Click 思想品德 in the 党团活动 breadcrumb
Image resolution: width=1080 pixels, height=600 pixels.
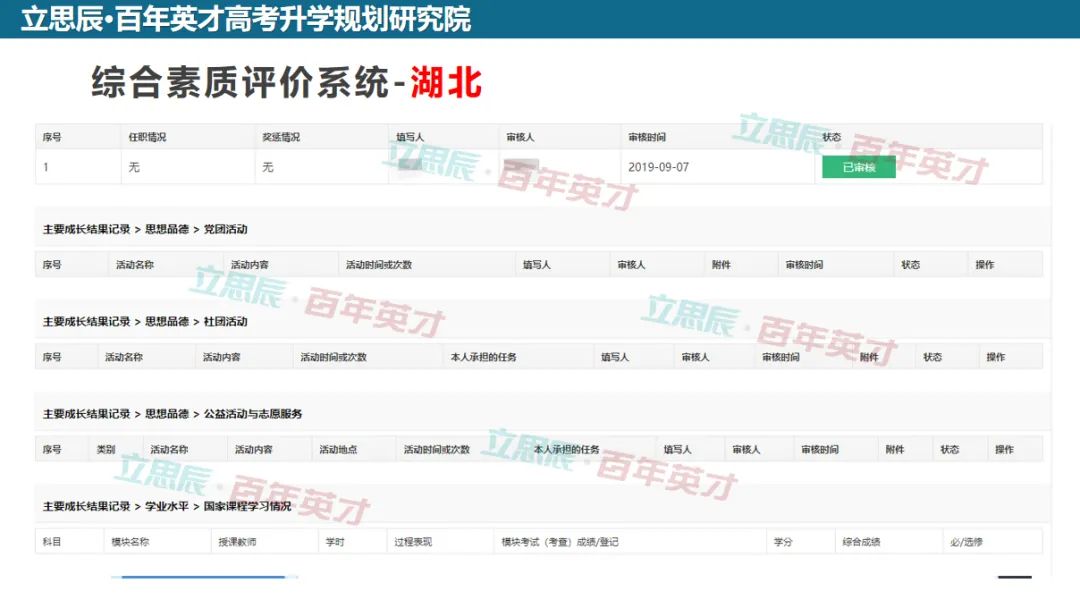click(x=167, y=229)
